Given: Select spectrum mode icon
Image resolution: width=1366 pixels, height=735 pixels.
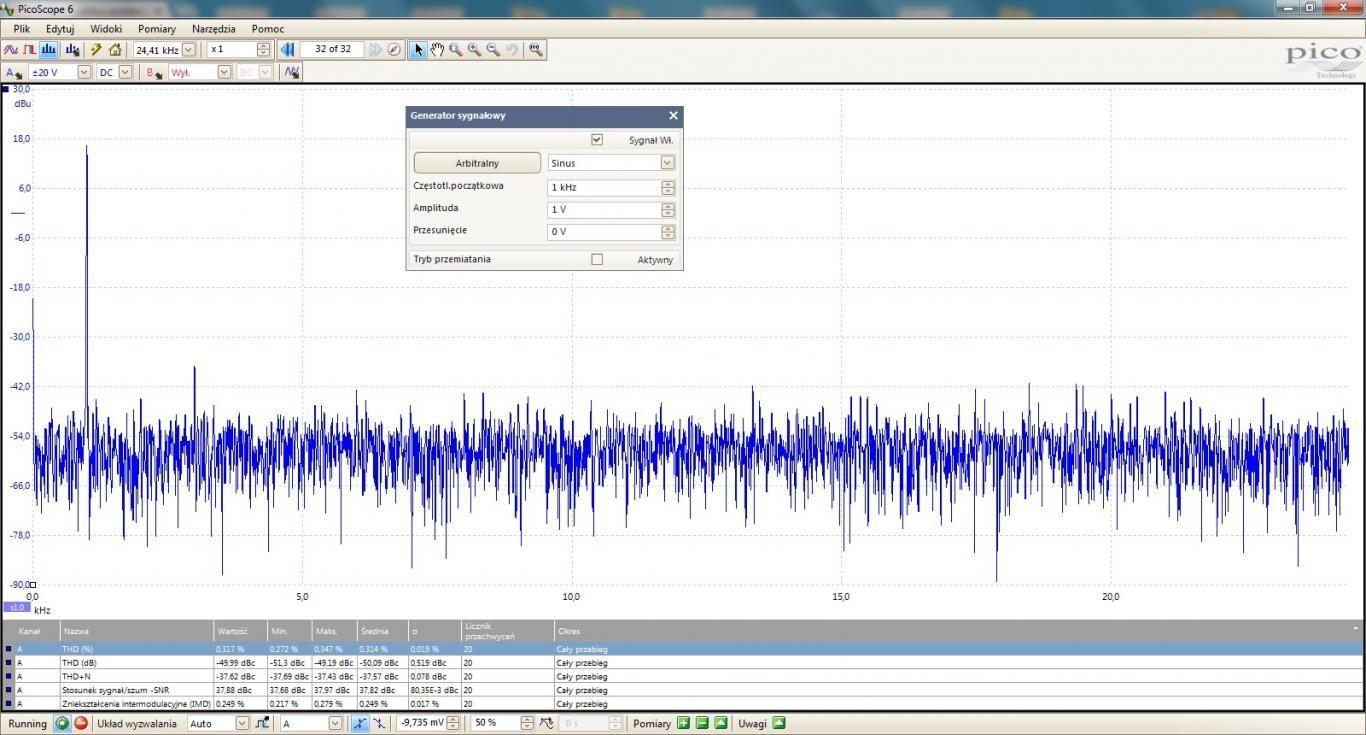Looking at the screenshot, I should 48,49.
